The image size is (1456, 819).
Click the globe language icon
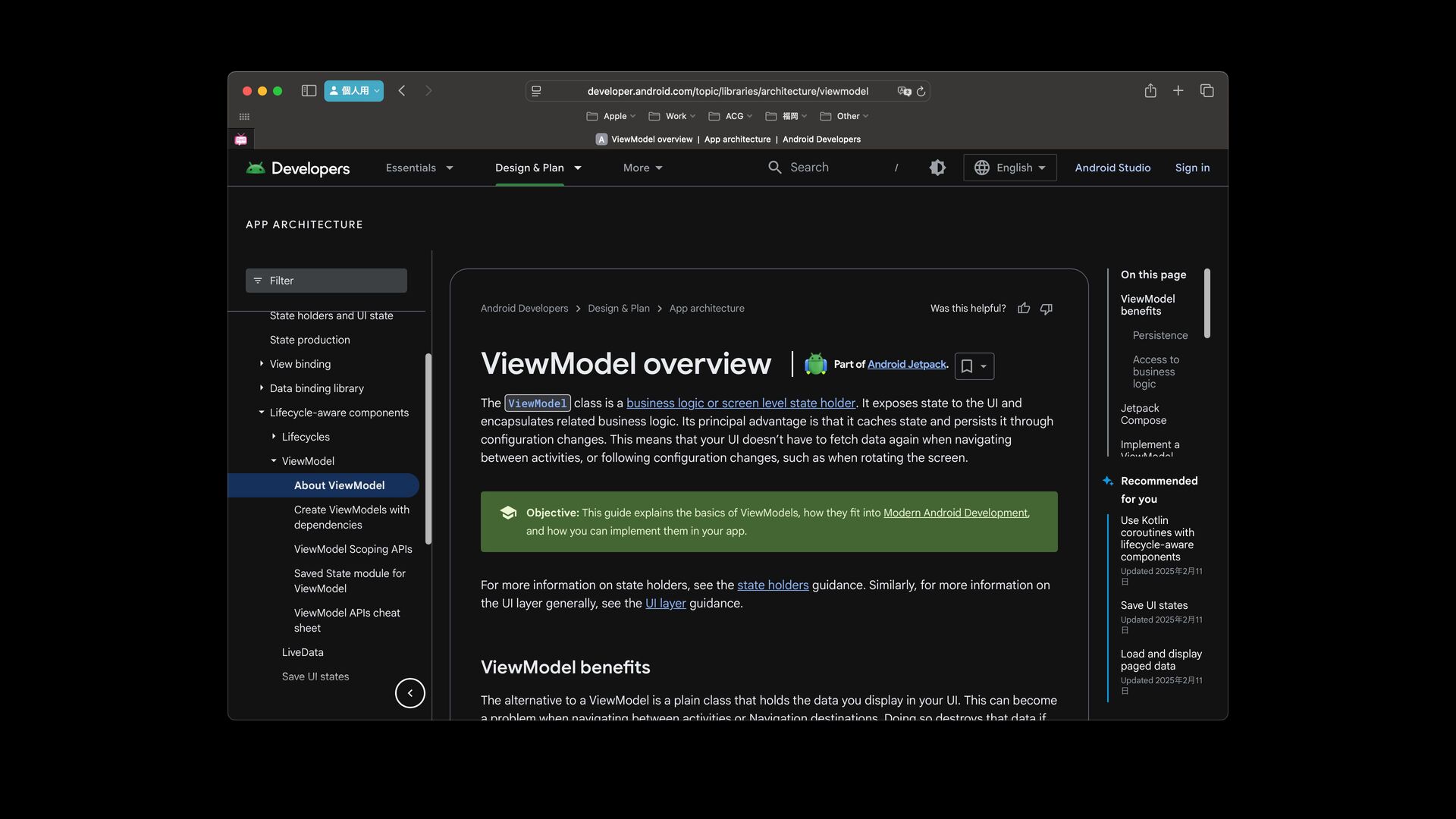pyautogui.click(x=982, y=168)
